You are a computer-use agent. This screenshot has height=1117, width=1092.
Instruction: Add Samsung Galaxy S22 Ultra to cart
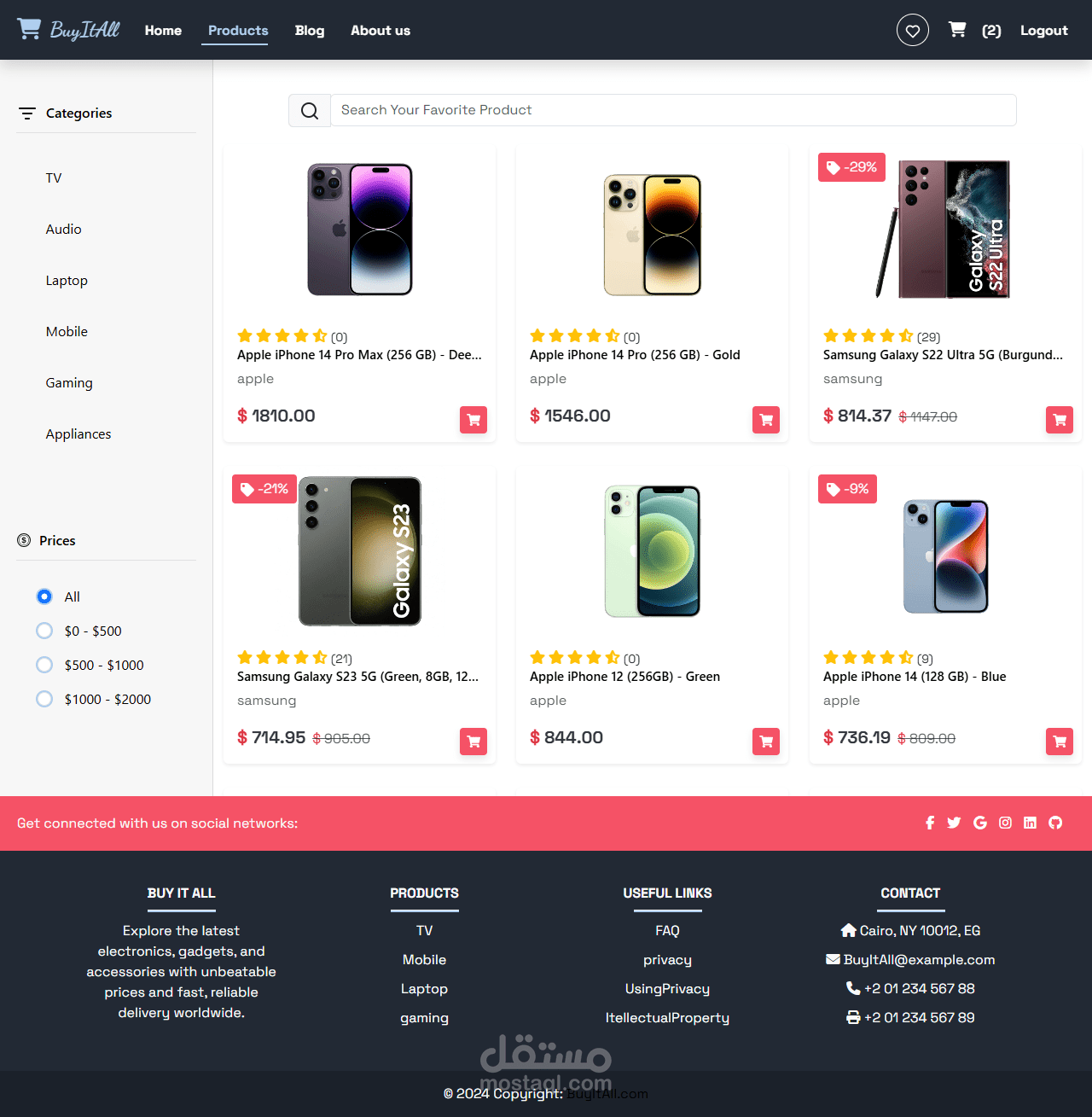coord(1060,420)
